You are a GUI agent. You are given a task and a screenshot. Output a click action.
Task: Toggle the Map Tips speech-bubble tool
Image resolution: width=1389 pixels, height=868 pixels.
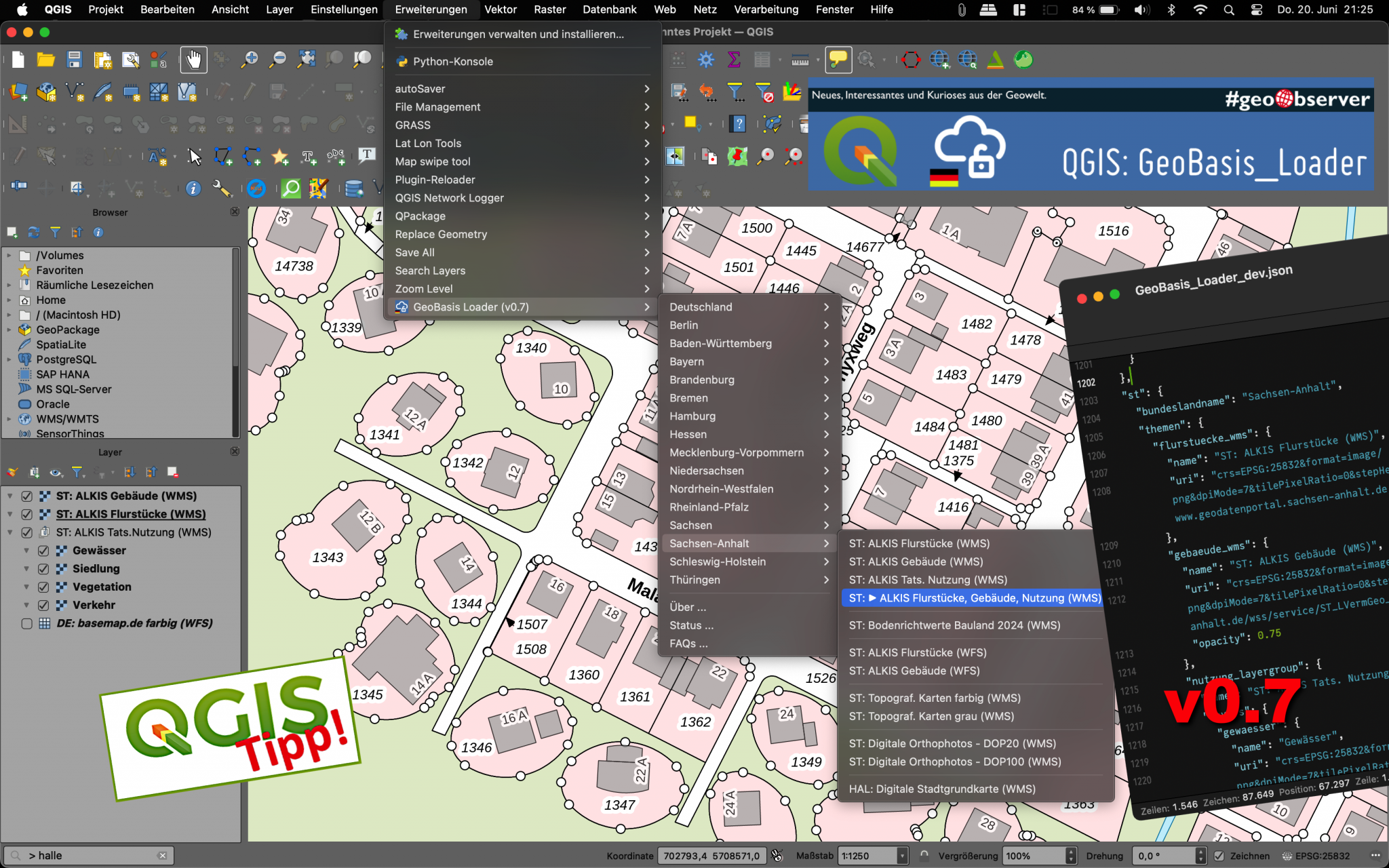pos(838,59)
